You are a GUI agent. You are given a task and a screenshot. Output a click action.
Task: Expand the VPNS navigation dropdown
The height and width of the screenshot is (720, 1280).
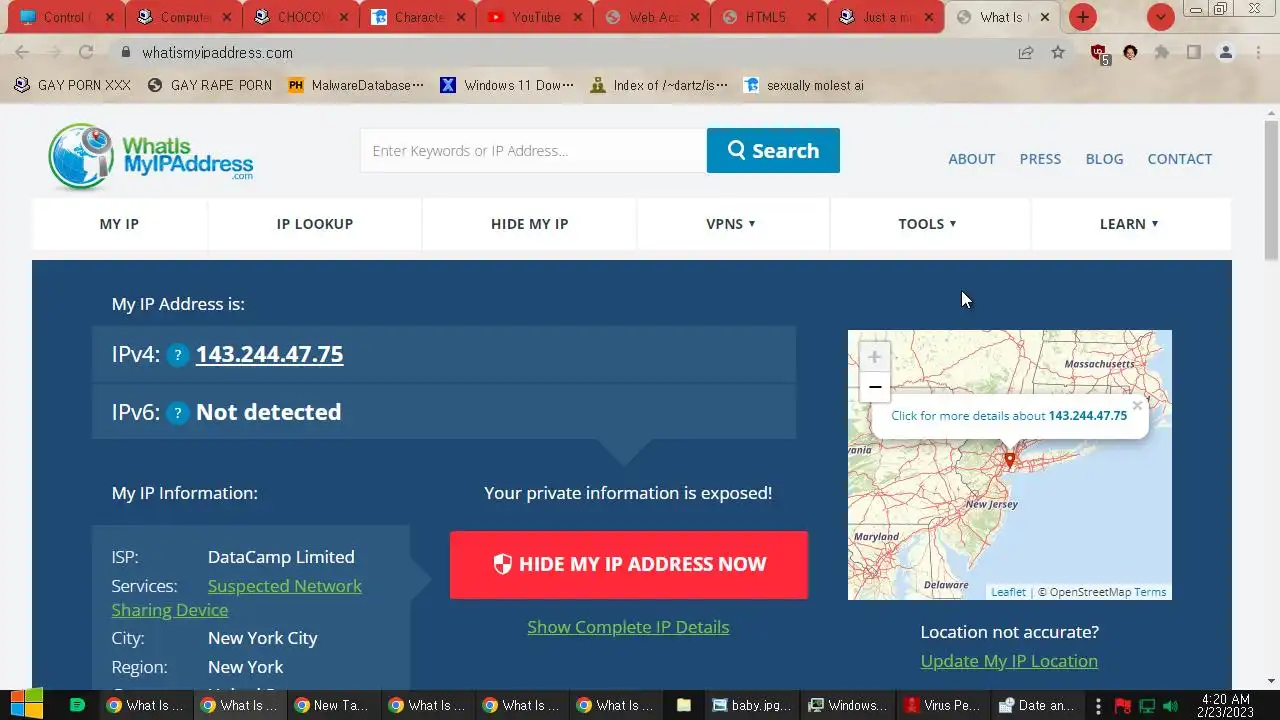[x=730, y=224]
